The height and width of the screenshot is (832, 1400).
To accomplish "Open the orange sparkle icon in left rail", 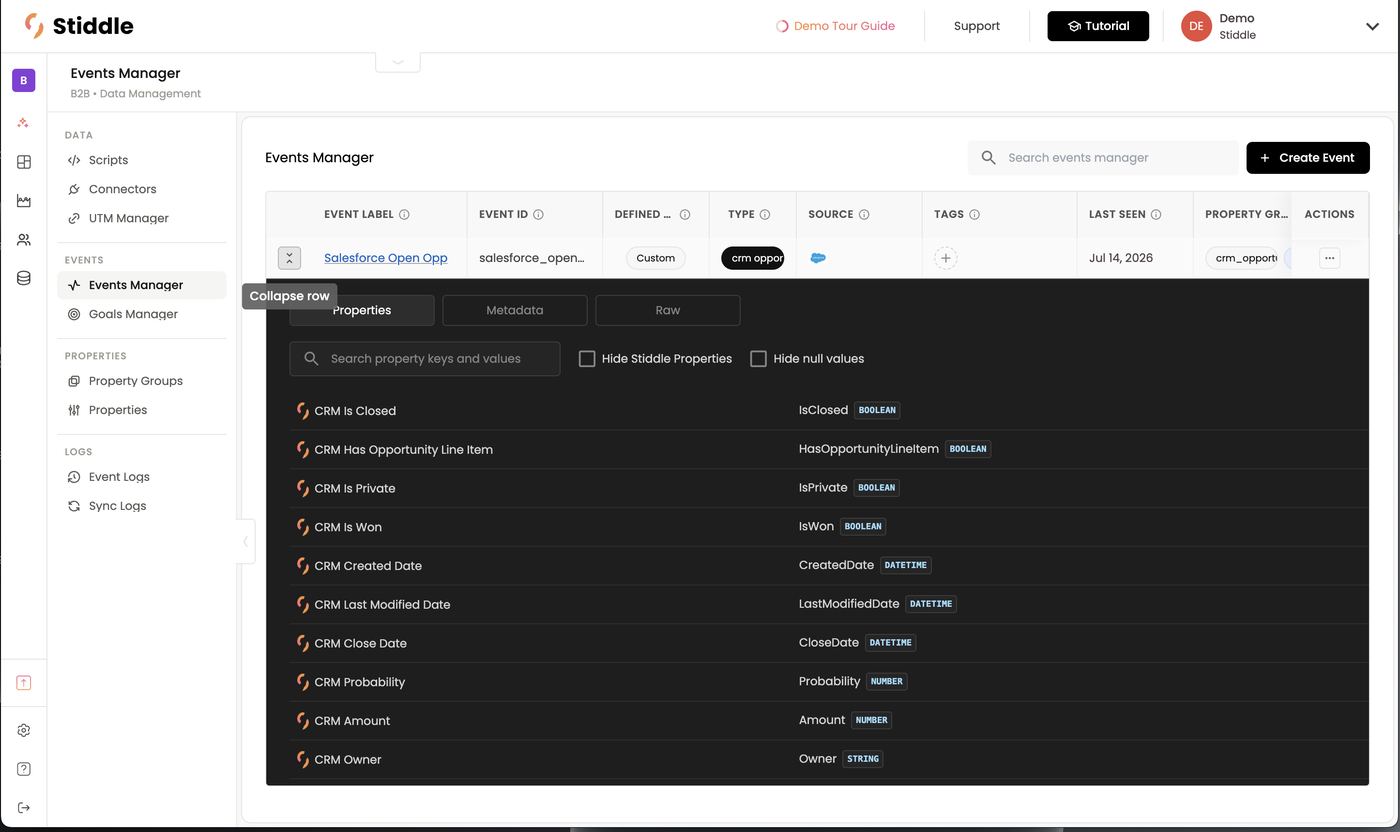I will coord(24,122).
